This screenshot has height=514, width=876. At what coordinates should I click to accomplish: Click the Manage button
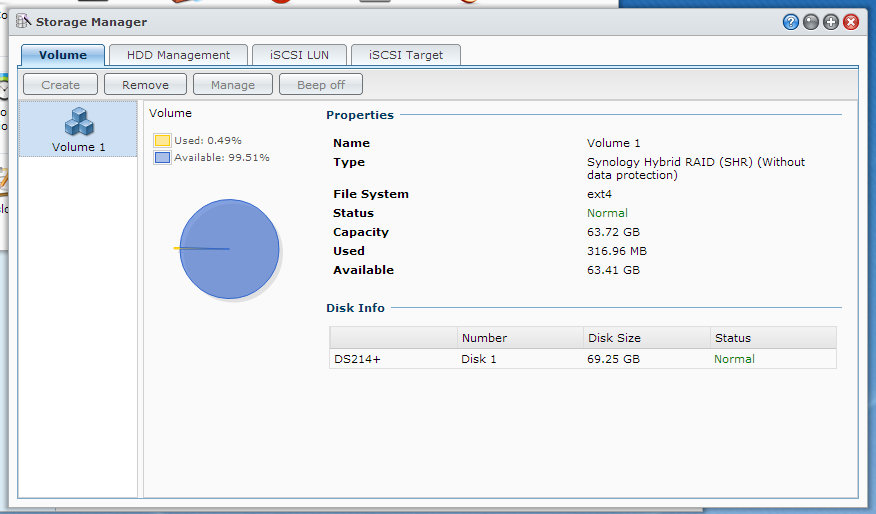(x=233, y=84)
